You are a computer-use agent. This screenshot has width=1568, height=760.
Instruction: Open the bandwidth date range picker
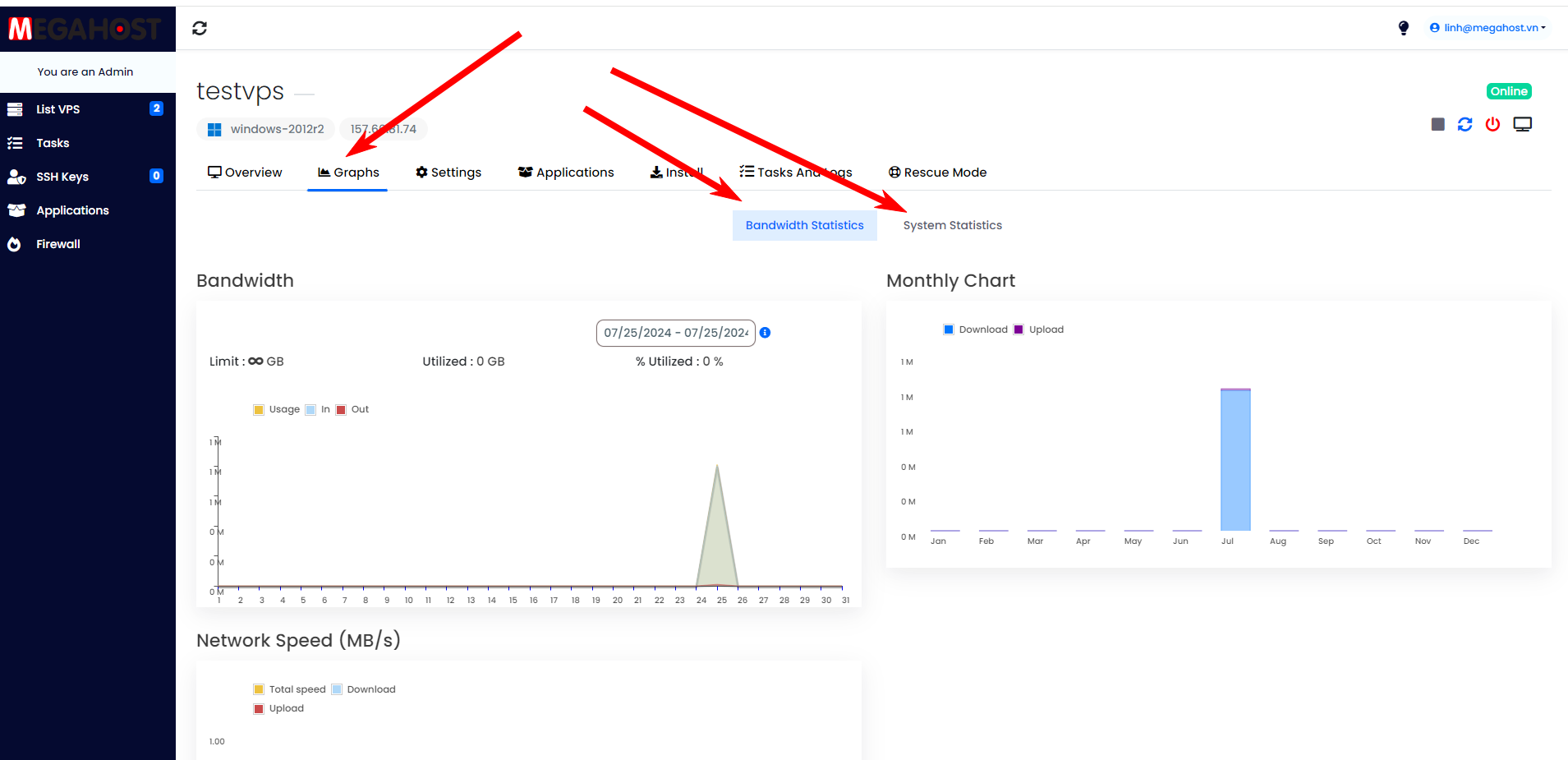pyautogui.click(x=675, y=333)
